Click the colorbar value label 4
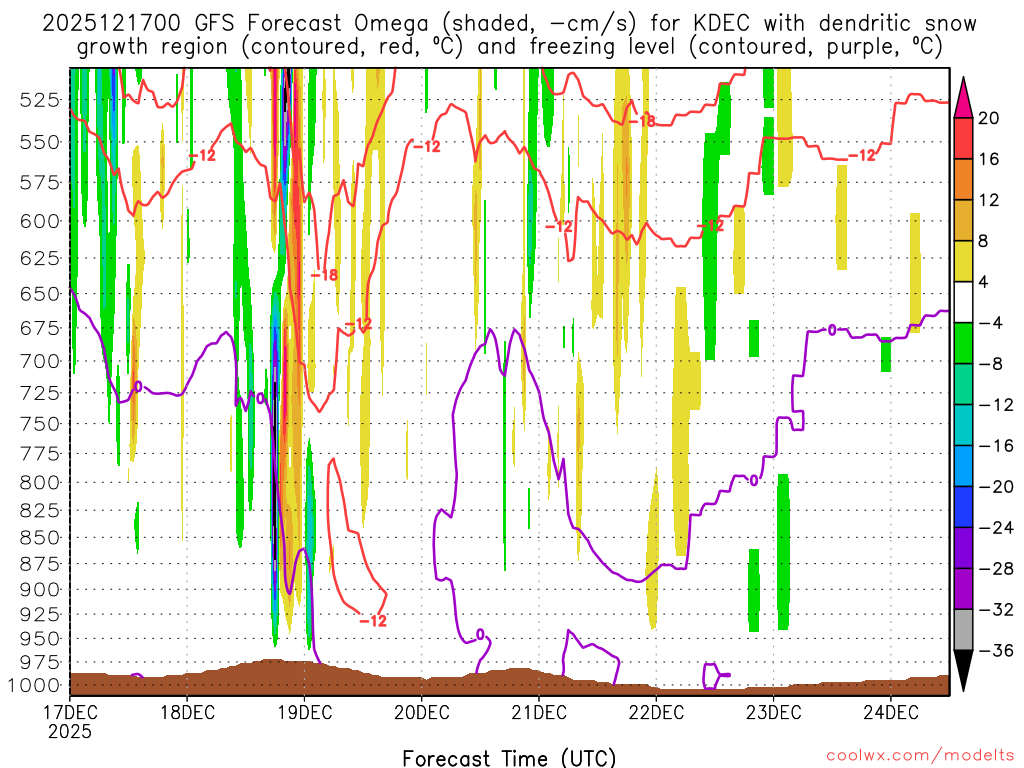The height and width of the screenshot is (768, 1024). point(984,282)
